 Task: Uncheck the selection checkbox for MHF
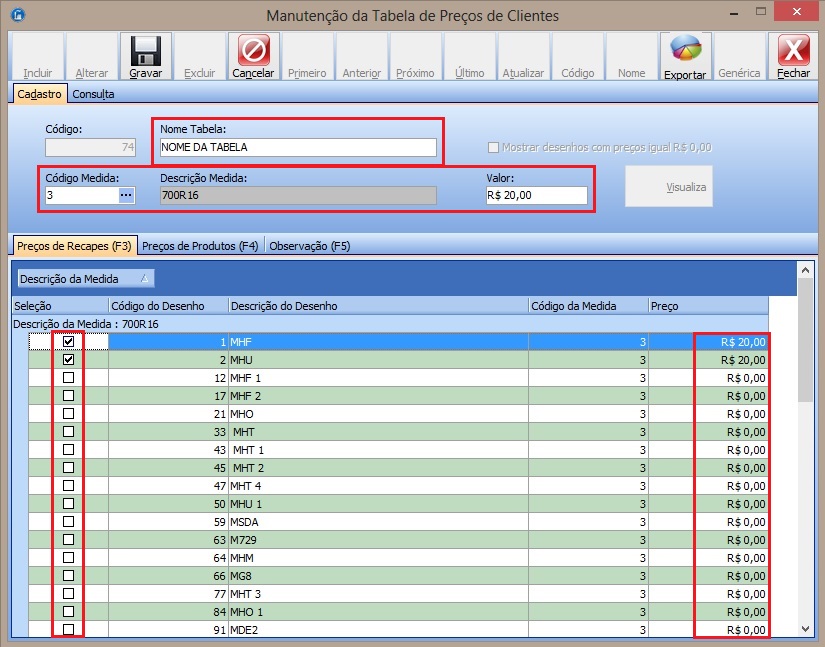coord(68,342)
